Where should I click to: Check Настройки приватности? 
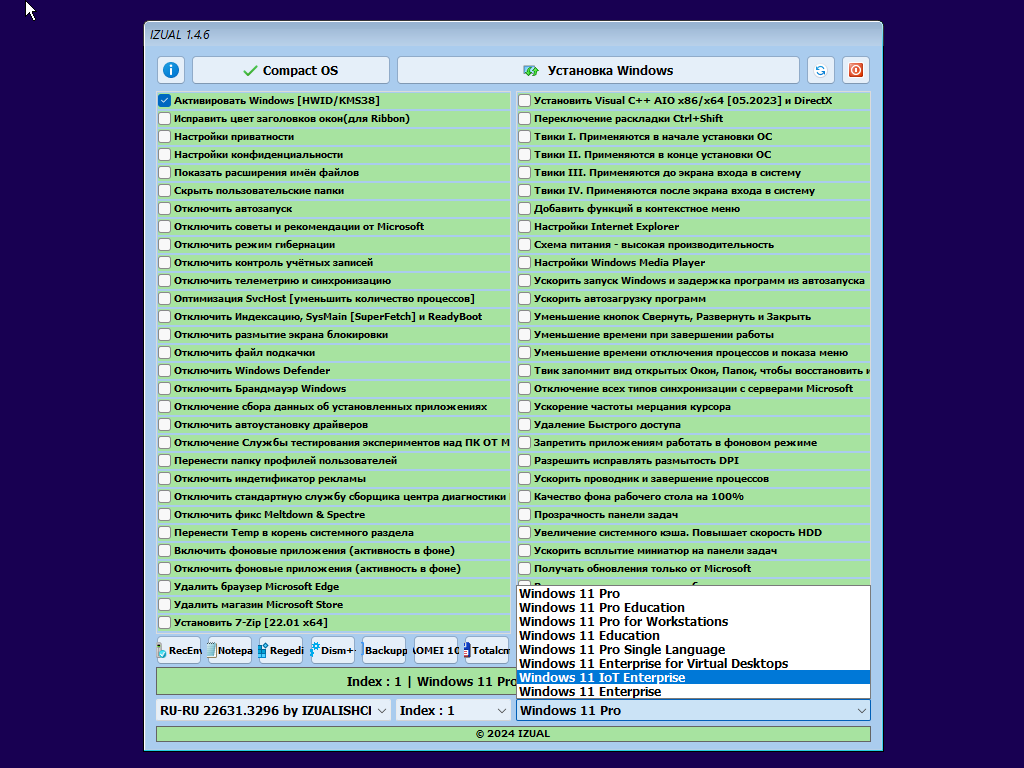[x=165, y=136]
